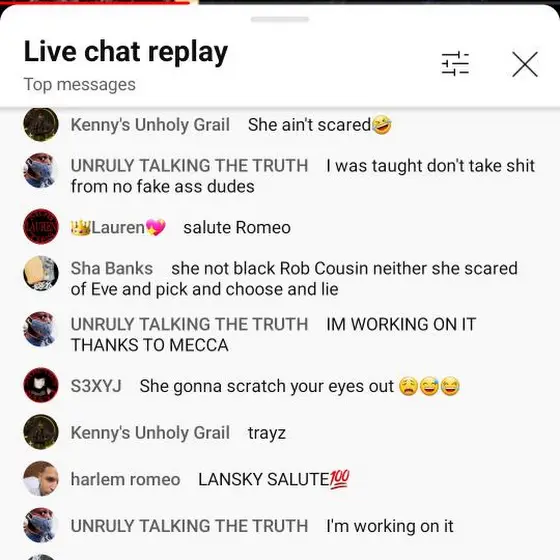This screenshot has height=560, width=560.
Task: Tap the S3XYJ profile avatar
Action: coord(41,385)
